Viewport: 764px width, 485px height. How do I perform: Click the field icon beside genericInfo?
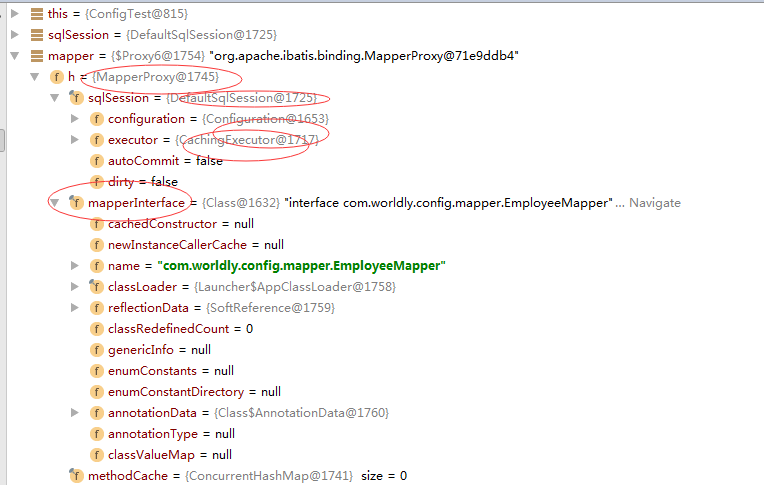[x=97, y=350]
